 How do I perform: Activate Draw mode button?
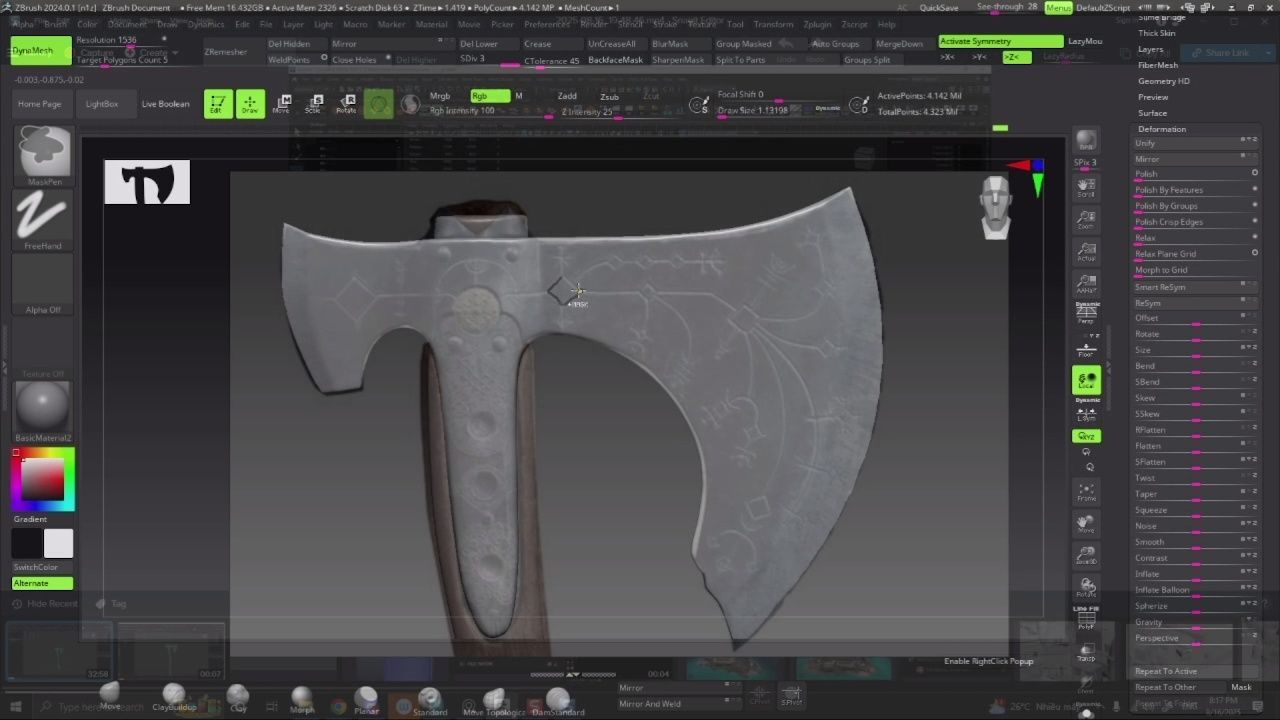click(250, 104)
